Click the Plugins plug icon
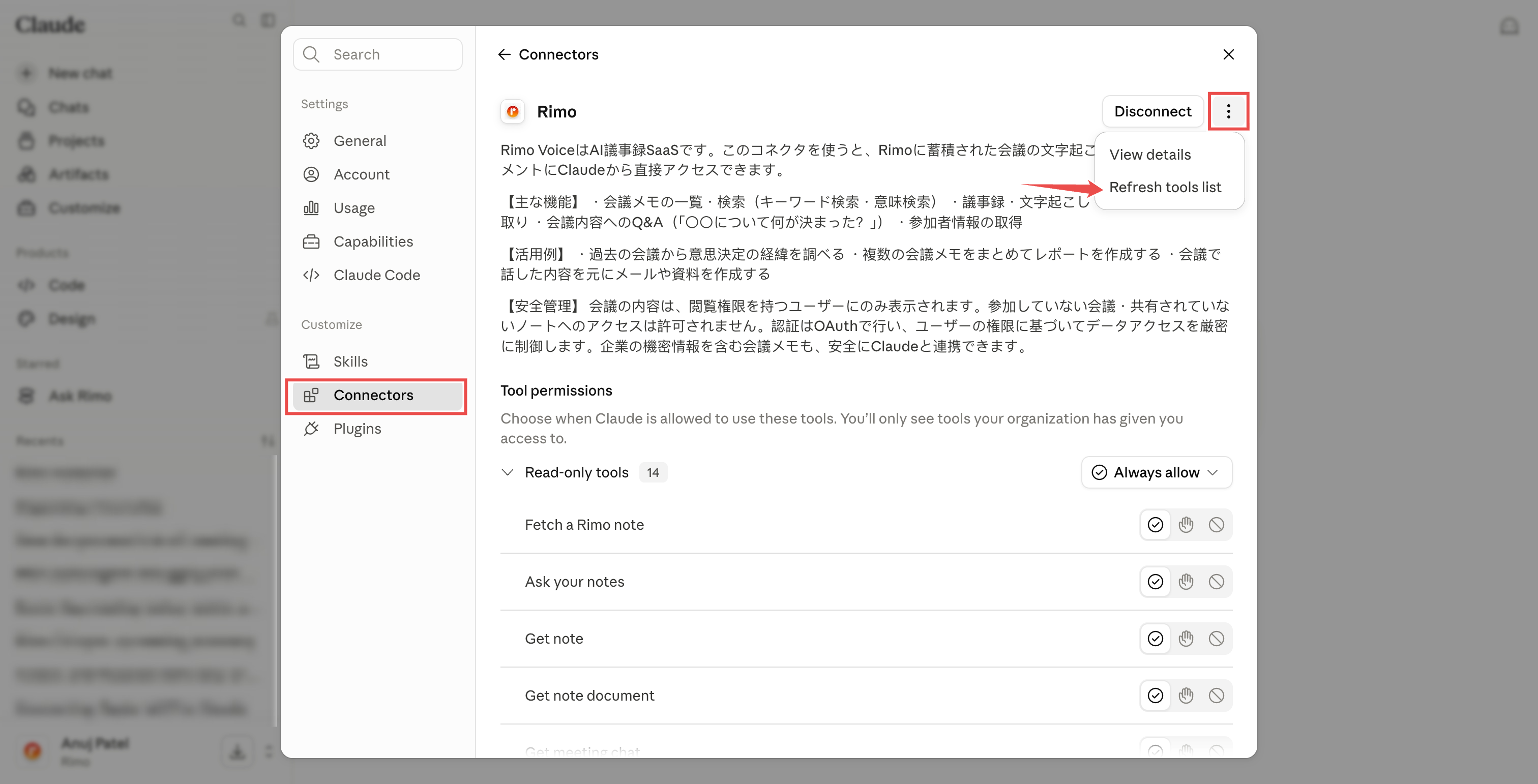The image size is (1538, 784). [x=311, y=429]
